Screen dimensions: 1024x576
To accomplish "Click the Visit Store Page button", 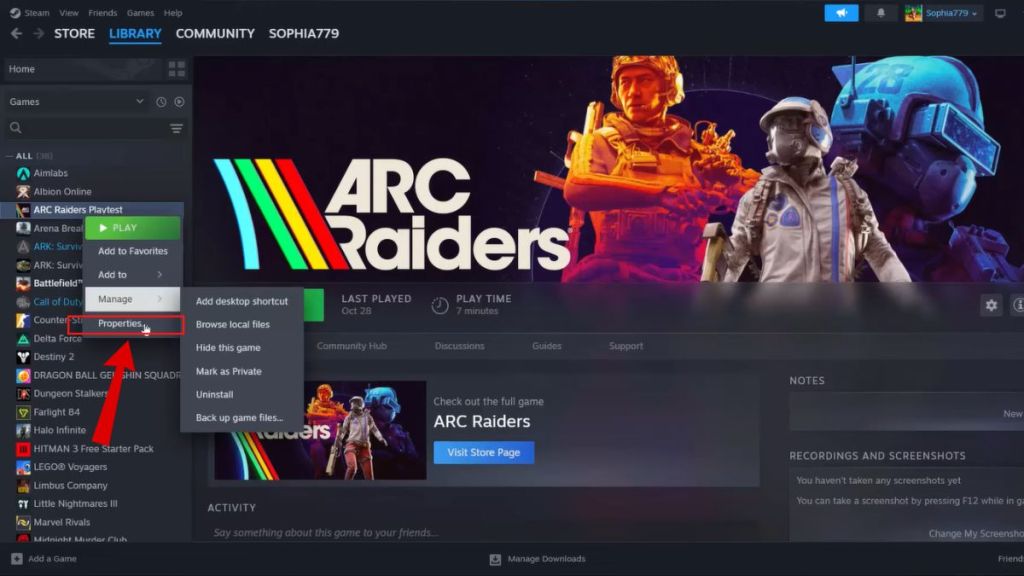I will tap(484, 452).
